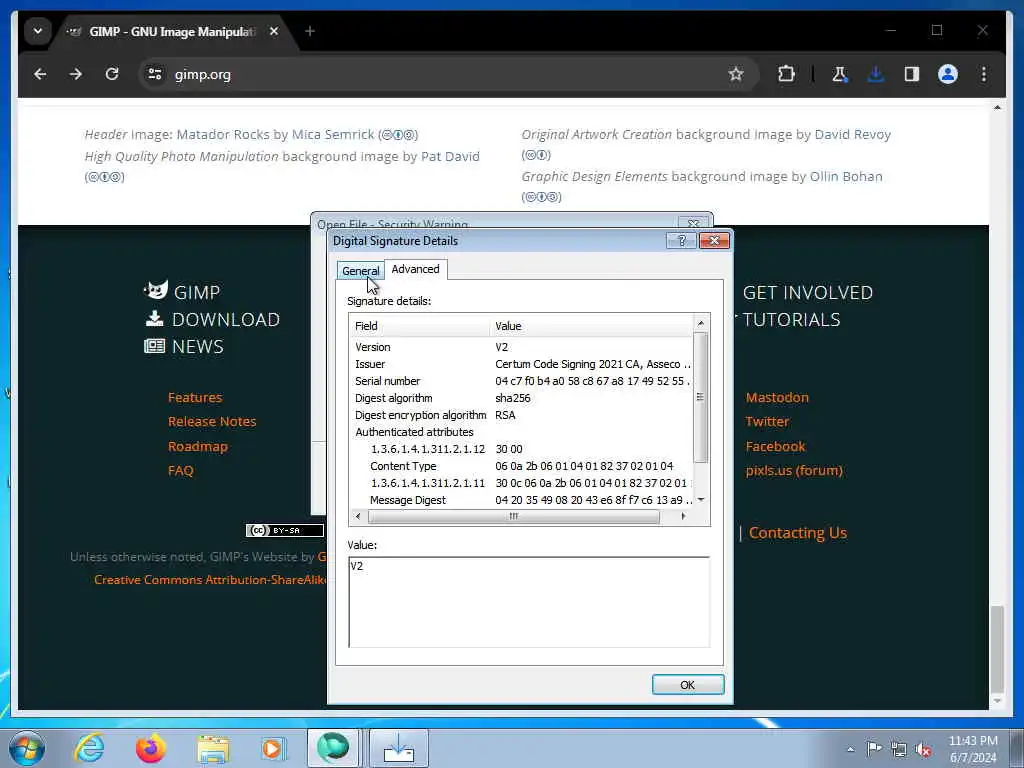Click OK in Digital Signature Details
Viewport: 1024px width, 768px height.
point(688,684)
